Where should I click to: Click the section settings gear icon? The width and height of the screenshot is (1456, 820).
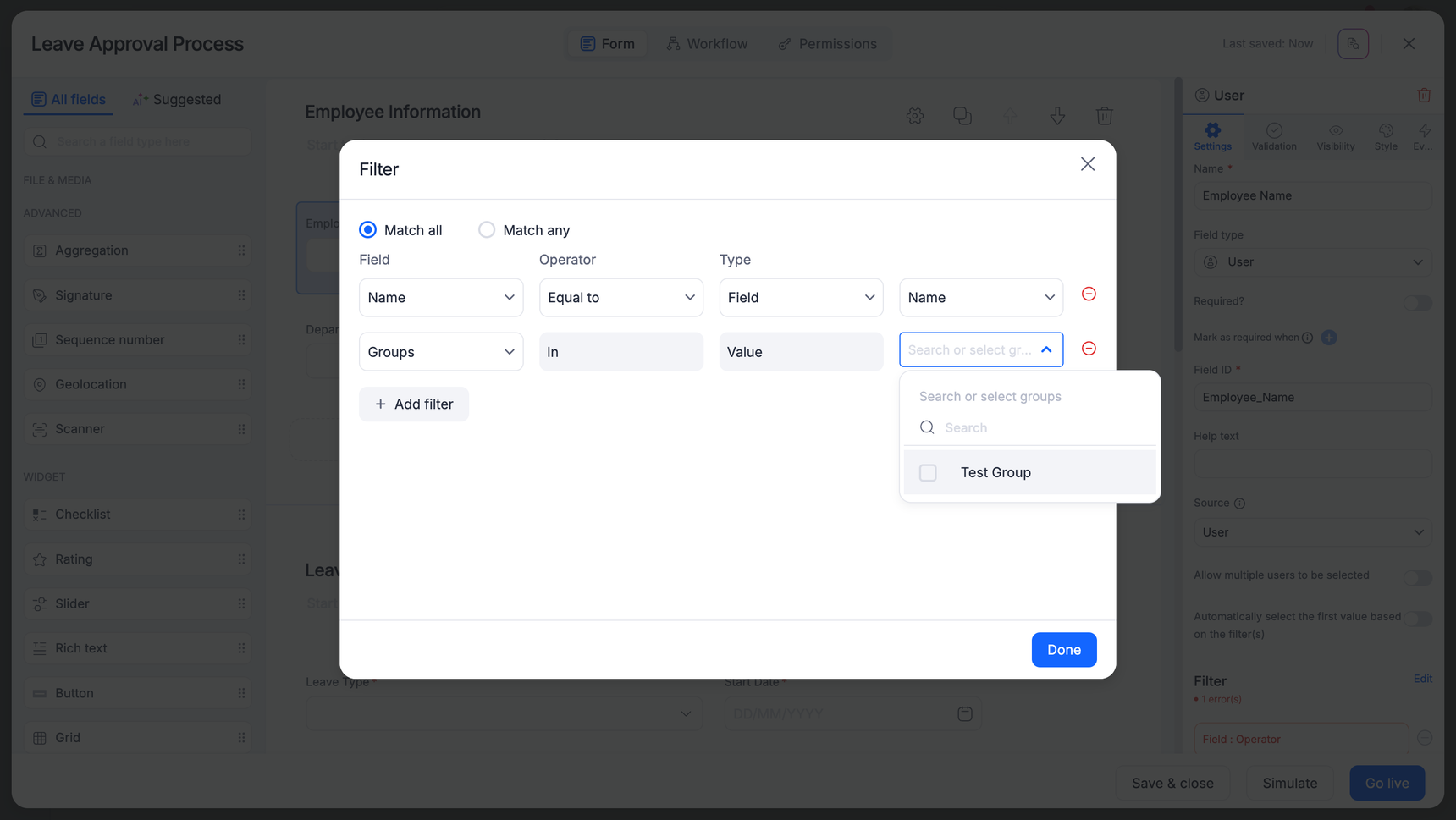914,116
